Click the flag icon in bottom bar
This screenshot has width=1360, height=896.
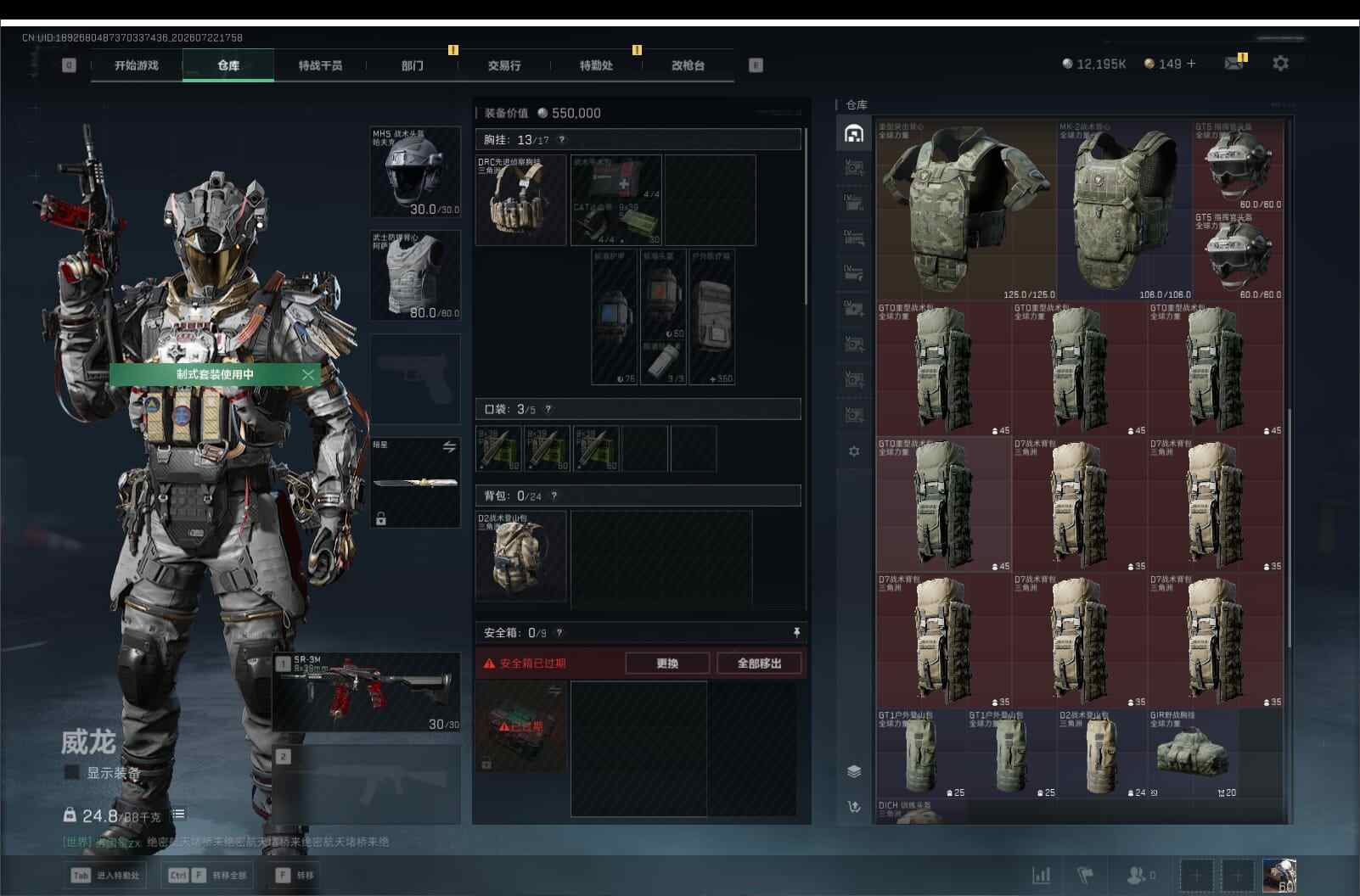1085,875
